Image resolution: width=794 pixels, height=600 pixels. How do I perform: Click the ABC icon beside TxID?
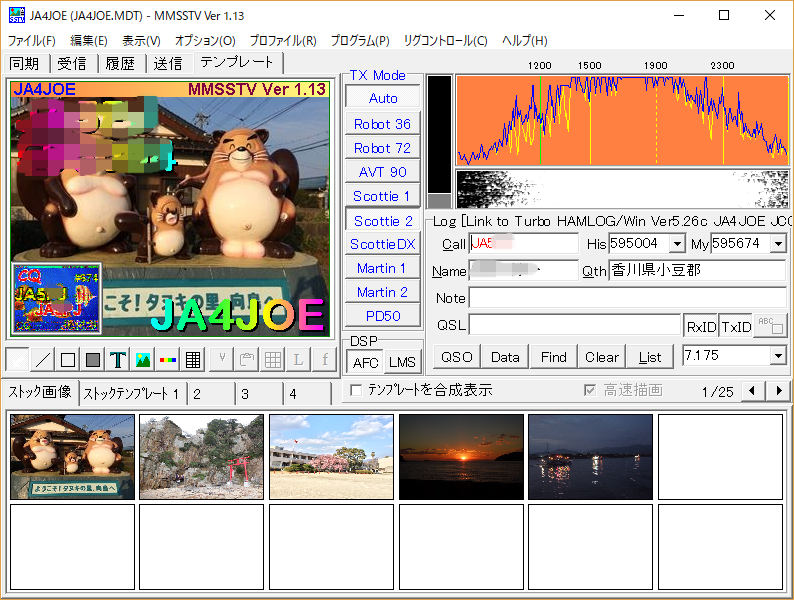(x=770, y=326)
